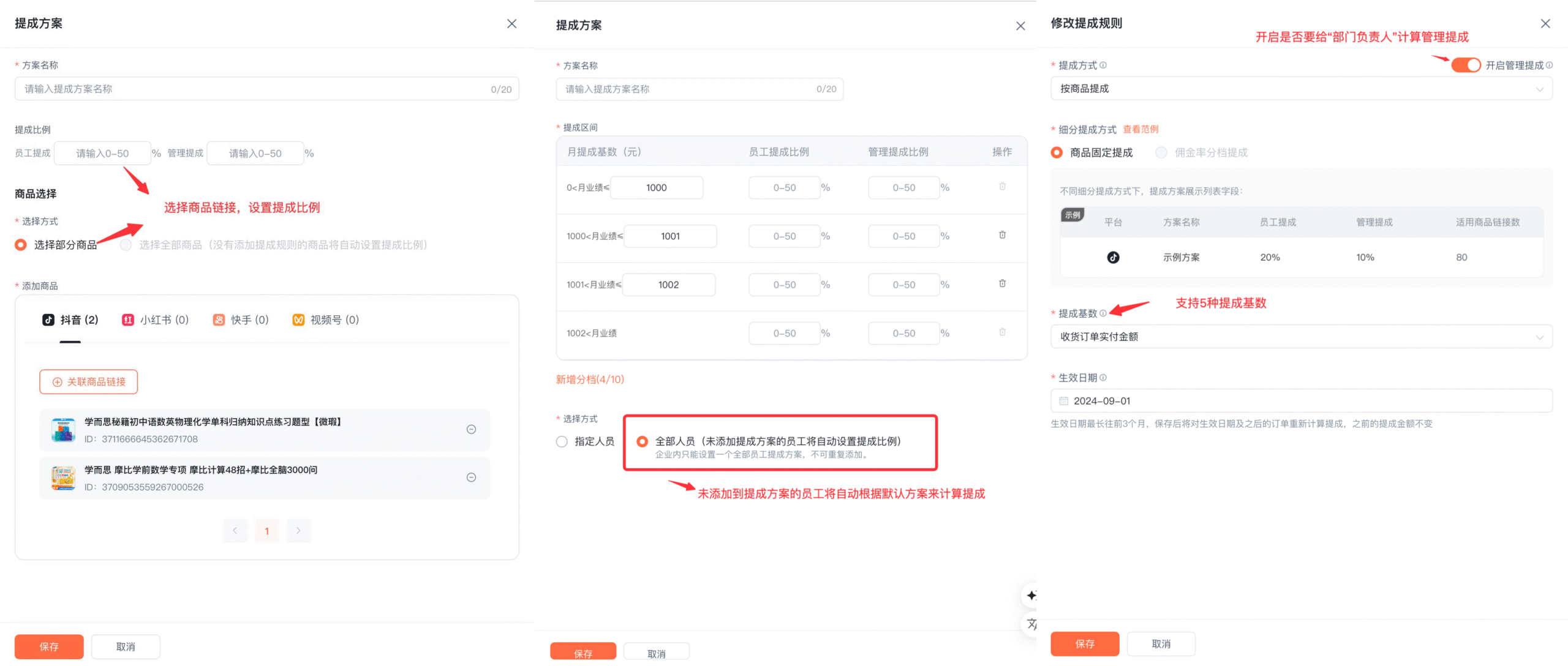Click the 关联商品链接 button
Image resolution: width=1568 pixels, height=666 pixels.
[89, 382]
